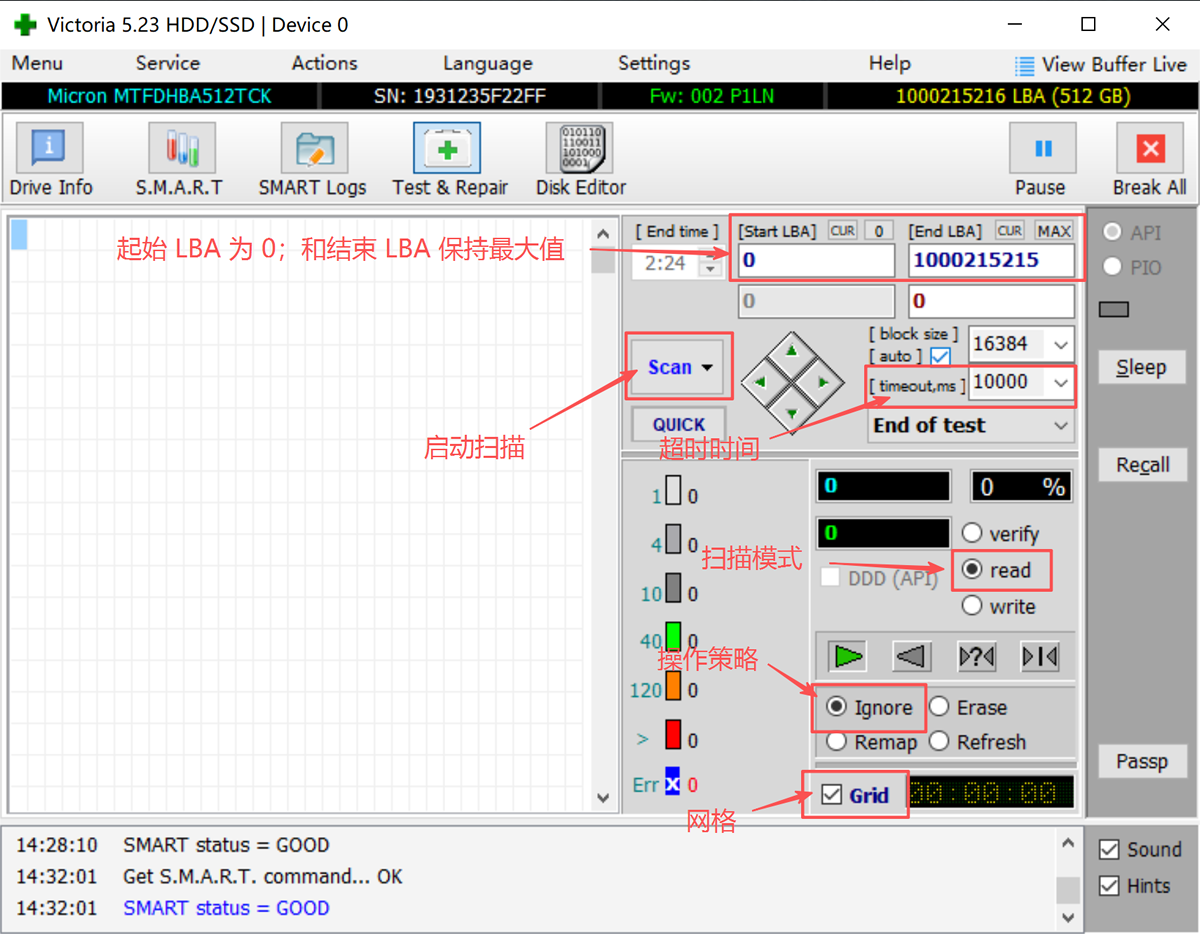Viewport: 1200px width, 934px height.
Task: Open the Settings menu
Action: point(654,63)
